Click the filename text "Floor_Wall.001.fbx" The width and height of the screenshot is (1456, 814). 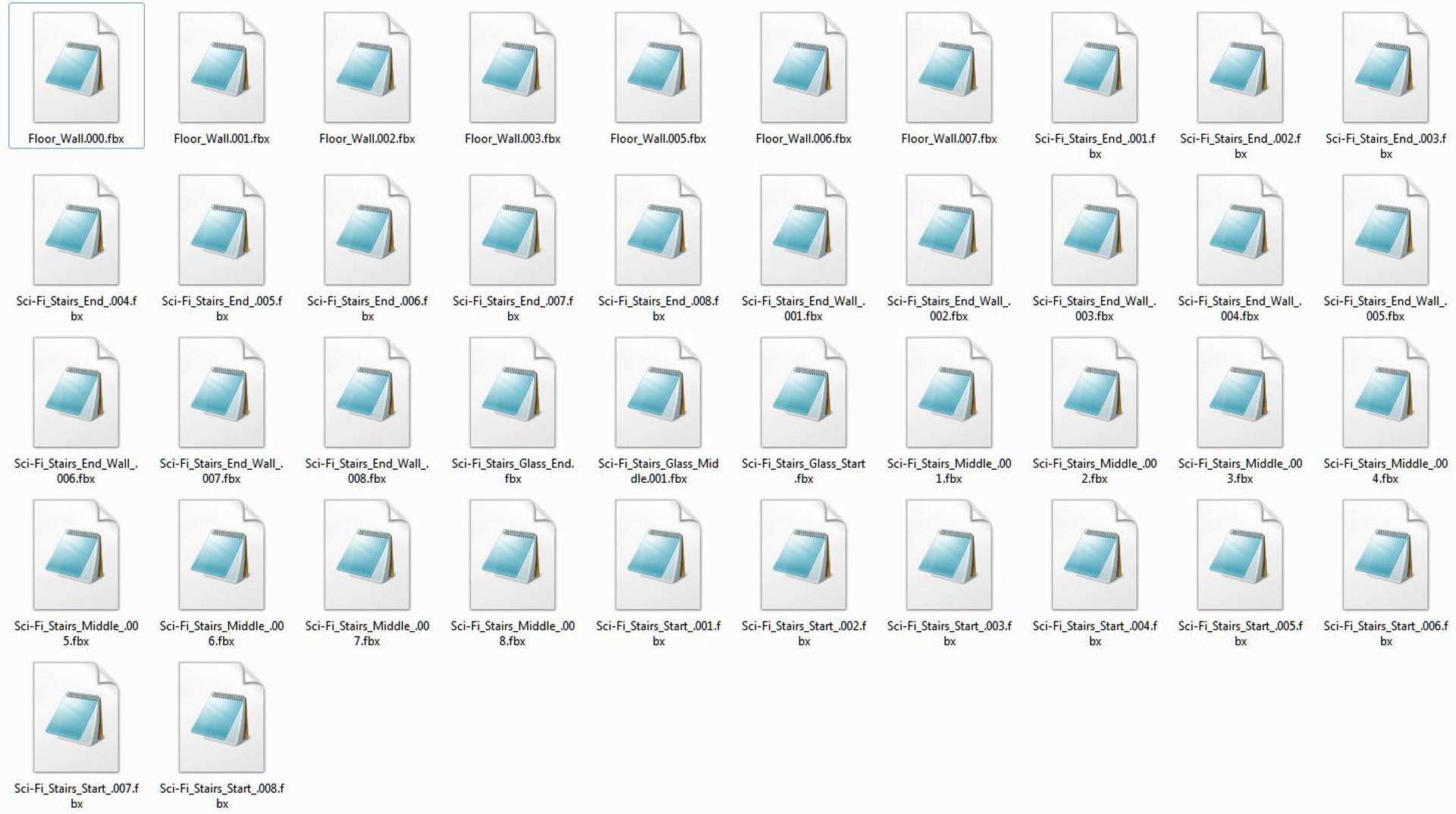point(221,139)
